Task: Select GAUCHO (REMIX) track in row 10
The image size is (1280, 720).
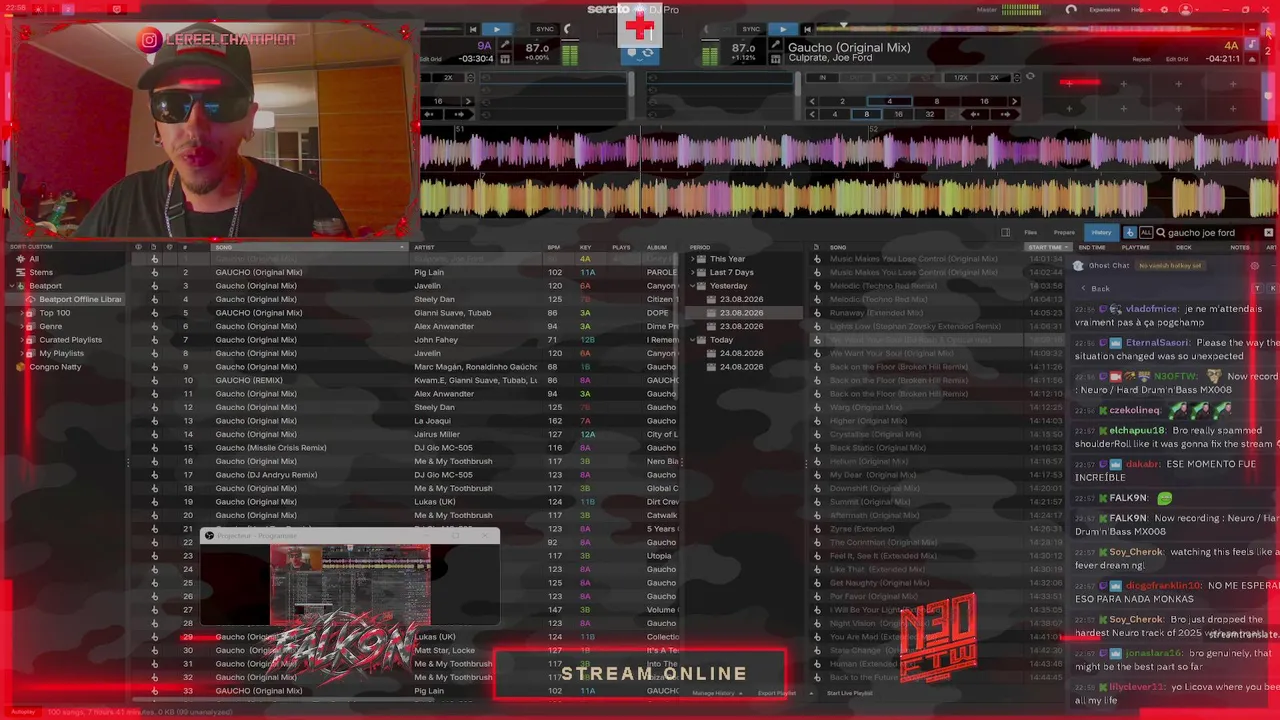Action: pyautogui.click(x=249, y=380)
